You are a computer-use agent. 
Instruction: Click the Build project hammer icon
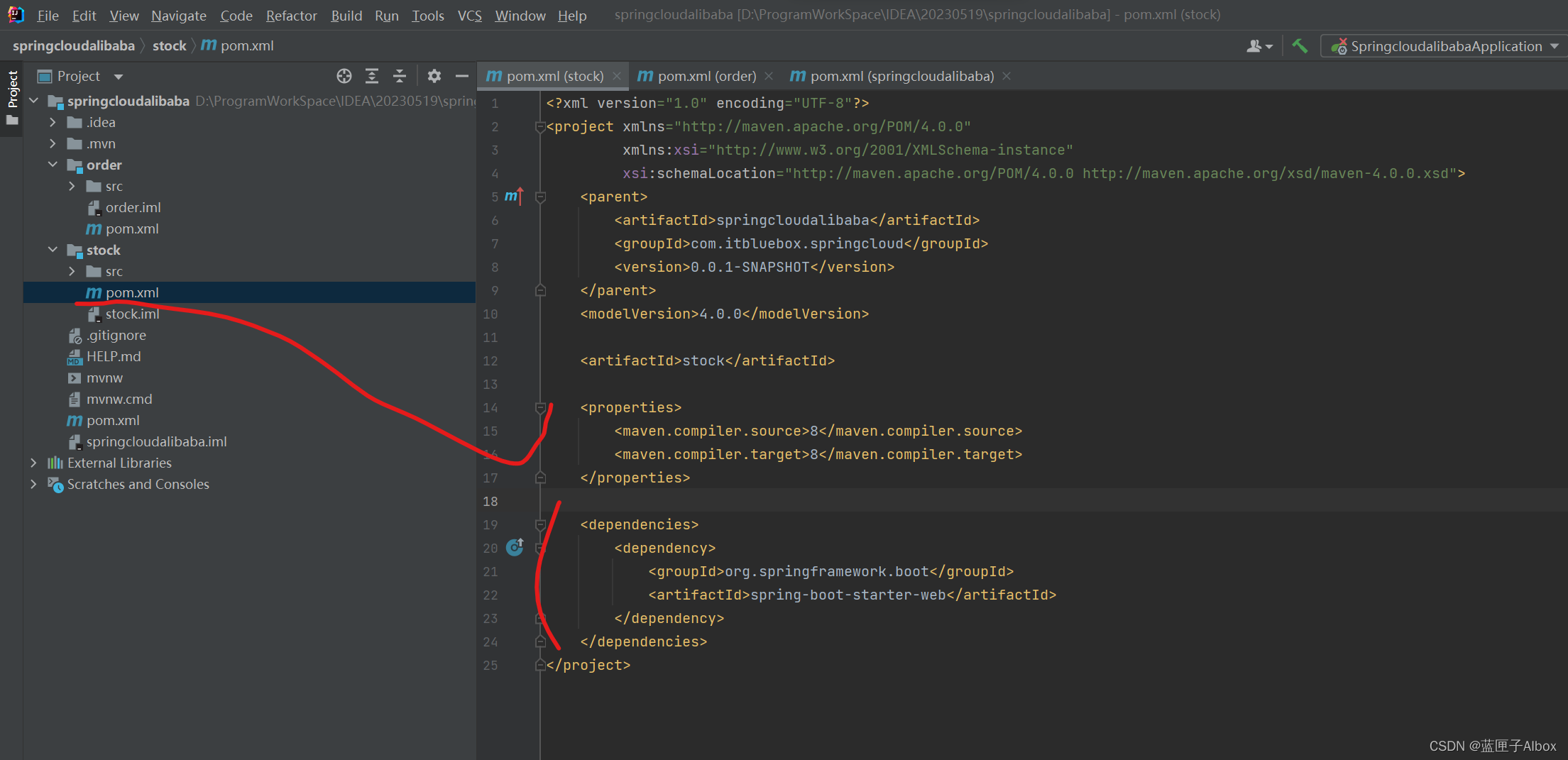click(1300, 46)
